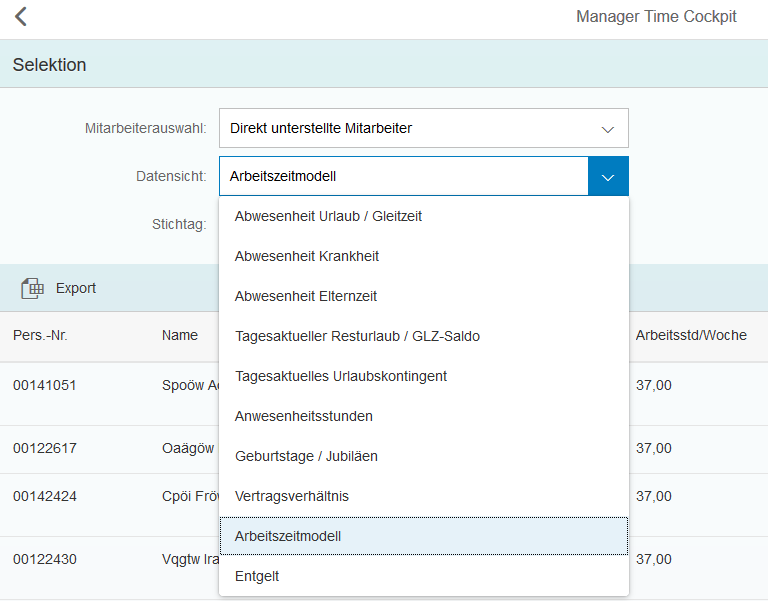
Task: Click the Selektion section header
Action: tap(49, 65)
